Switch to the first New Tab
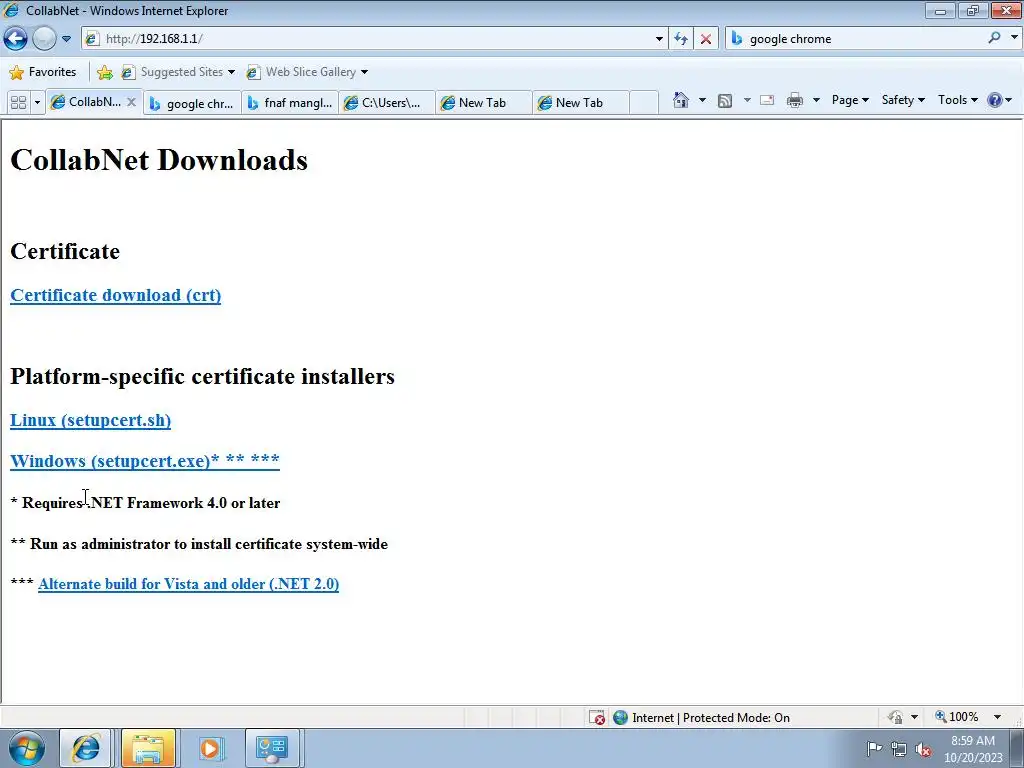Screen dimensions: 1024x768 tap(483, 103)
